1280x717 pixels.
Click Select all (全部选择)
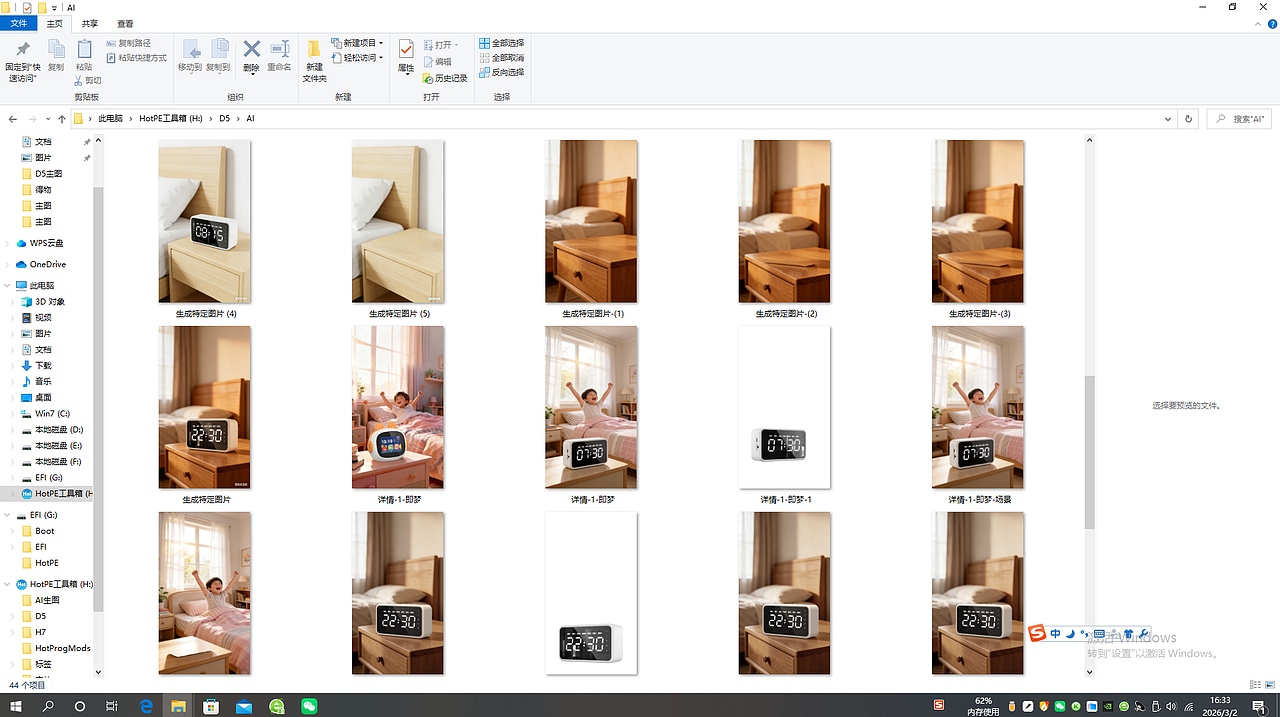(502, 43)
